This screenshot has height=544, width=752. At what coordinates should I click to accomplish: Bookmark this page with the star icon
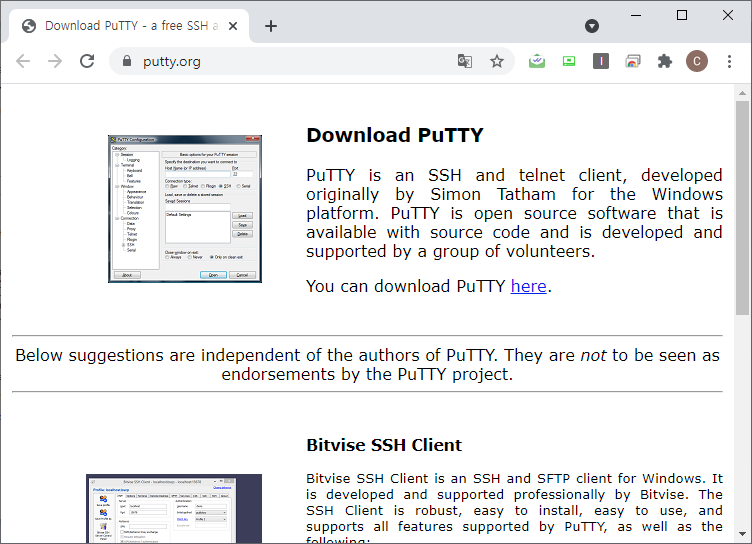coord(497,61)
